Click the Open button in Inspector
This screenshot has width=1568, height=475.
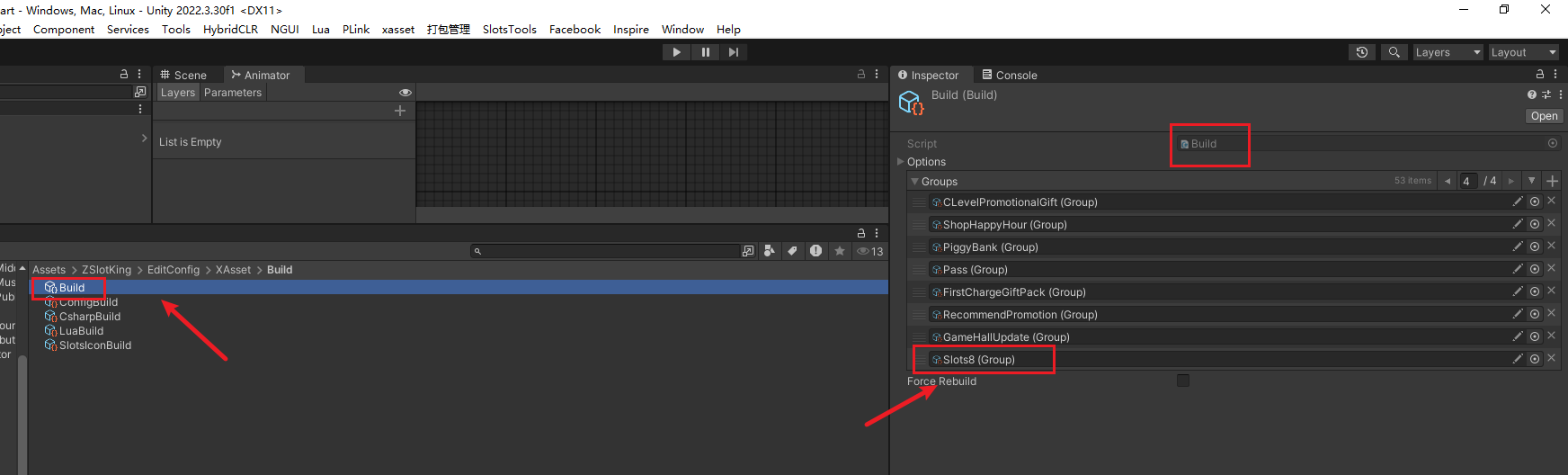[1544, 116]
